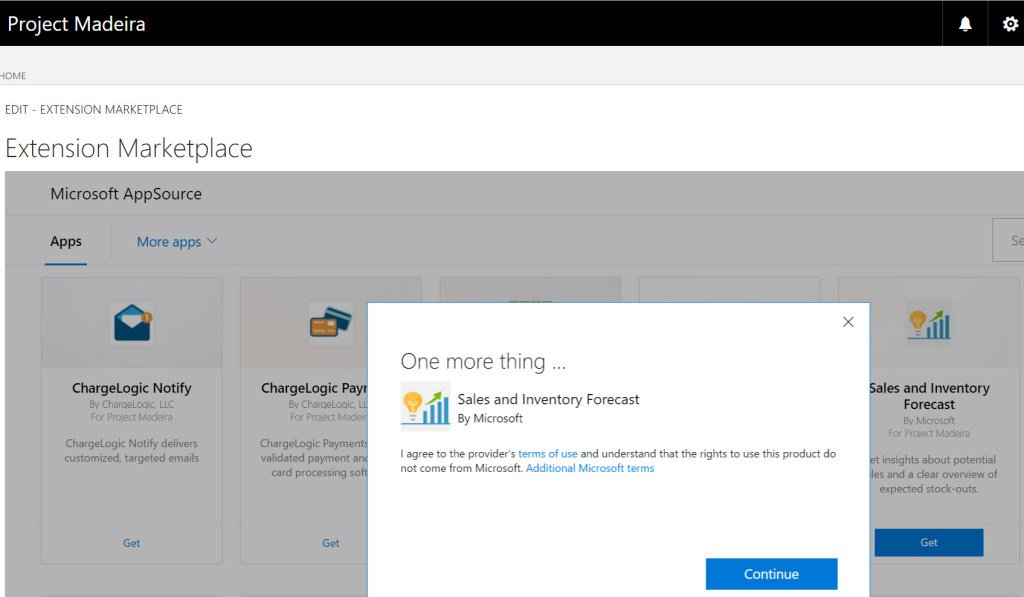Expand the More apps dropdown

point(176,242)
